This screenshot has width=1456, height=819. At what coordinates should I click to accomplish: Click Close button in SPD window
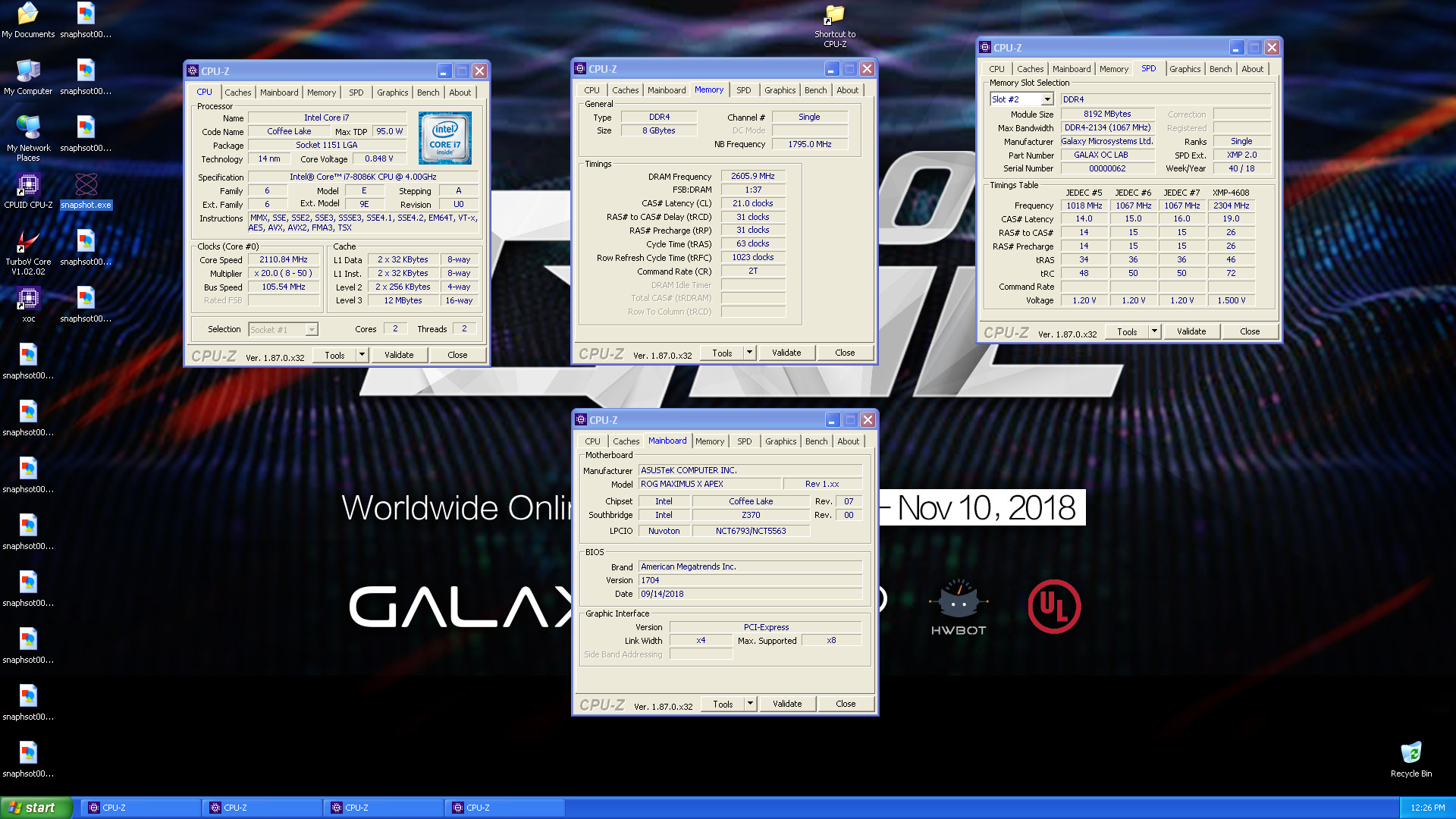1250,331
